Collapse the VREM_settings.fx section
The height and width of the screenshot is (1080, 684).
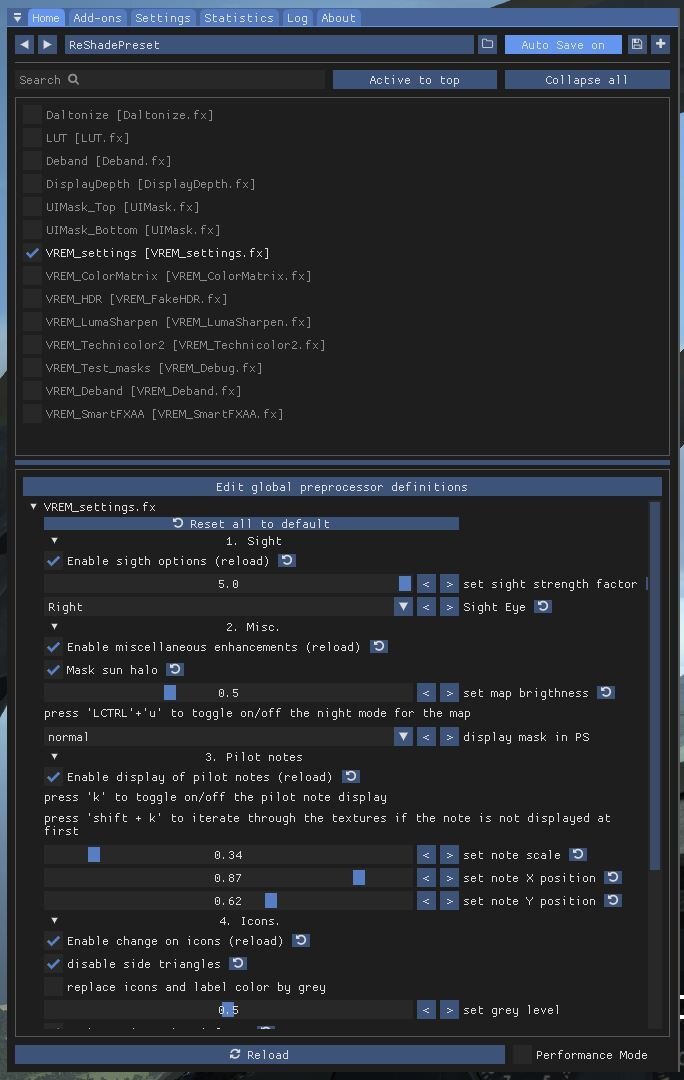[34, 507]
